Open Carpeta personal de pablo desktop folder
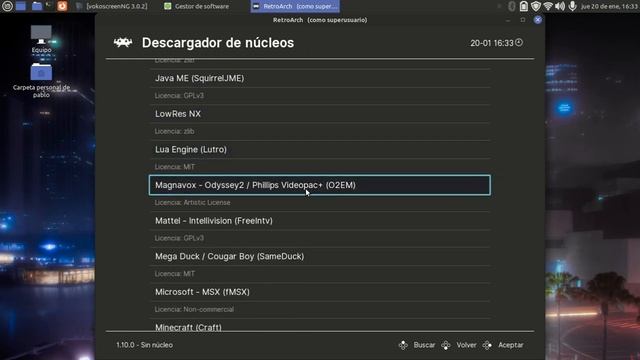This screenshot has width=640, height=360. [41, 80]
